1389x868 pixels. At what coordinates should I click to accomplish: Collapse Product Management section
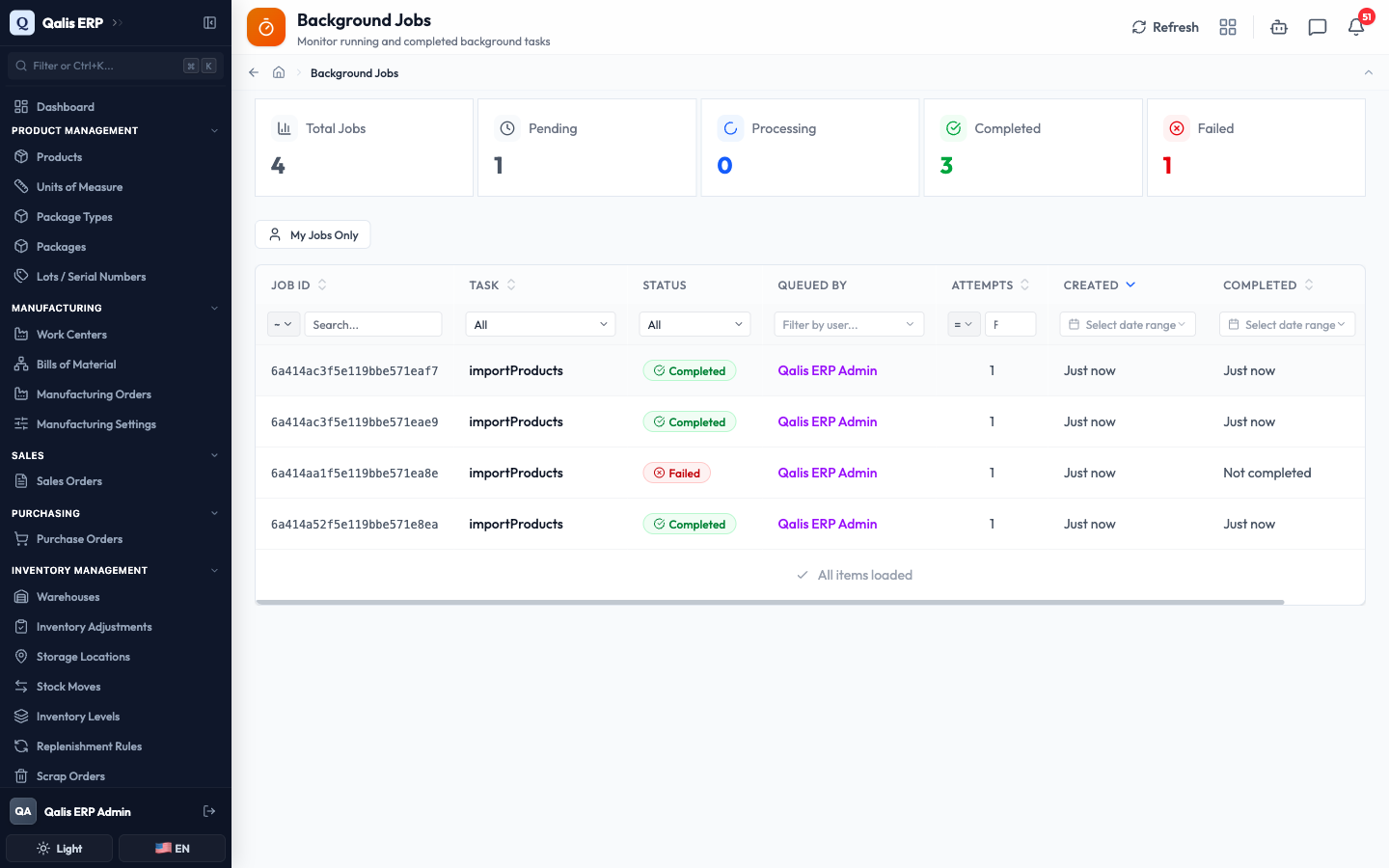tap(214, 131)
